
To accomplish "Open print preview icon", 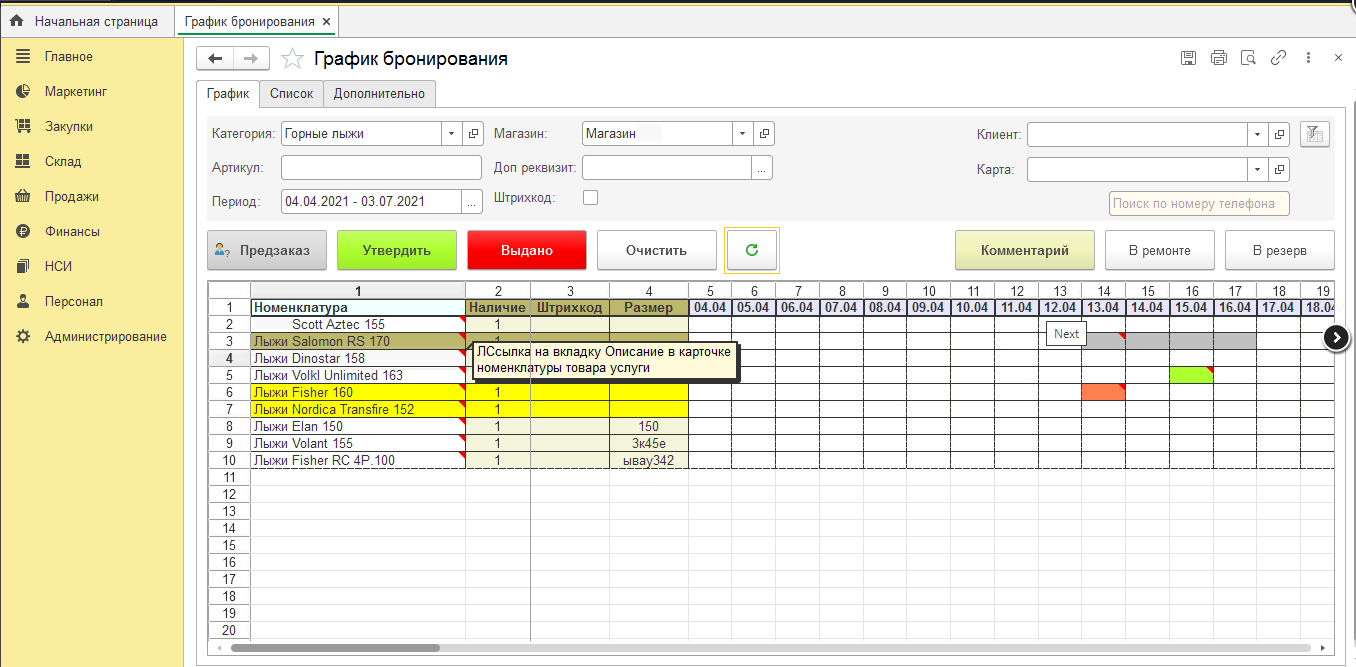I will pyautogui.click(x=1248, y=58).
